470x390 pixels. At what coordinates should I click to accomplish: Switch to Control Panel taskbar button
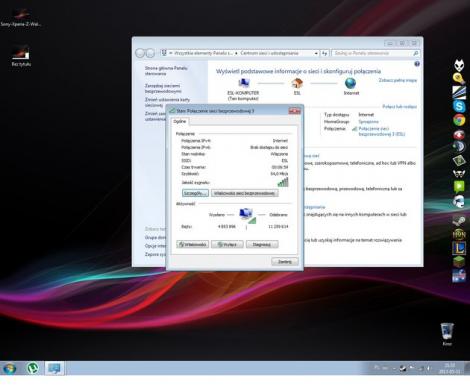[54, 368]
